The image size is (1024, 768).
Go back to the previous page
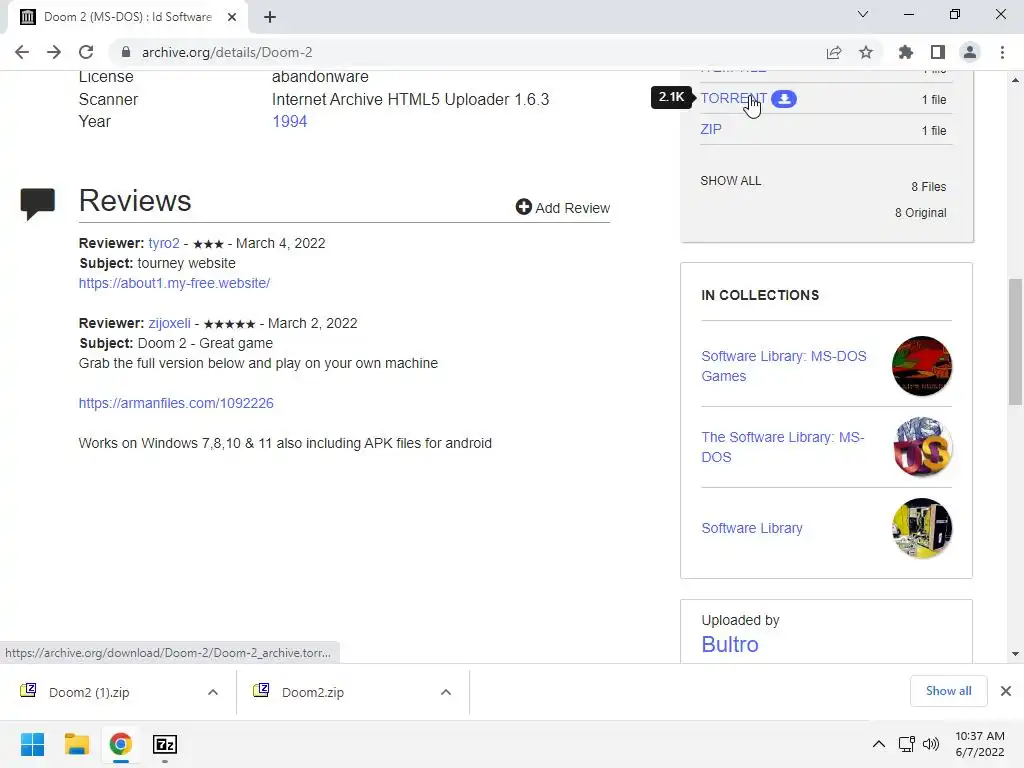click(x=22, y=52)
